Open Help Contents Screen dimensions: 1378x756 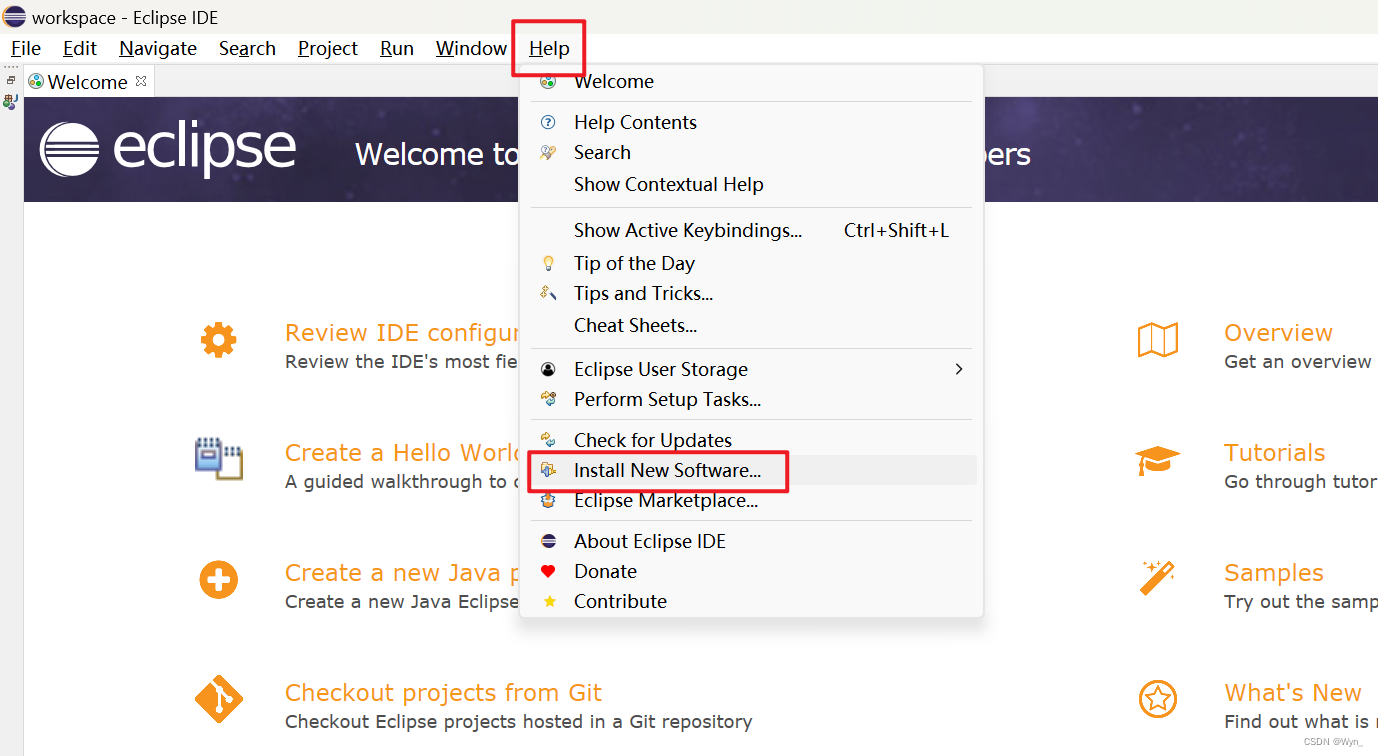pos(751,122)
